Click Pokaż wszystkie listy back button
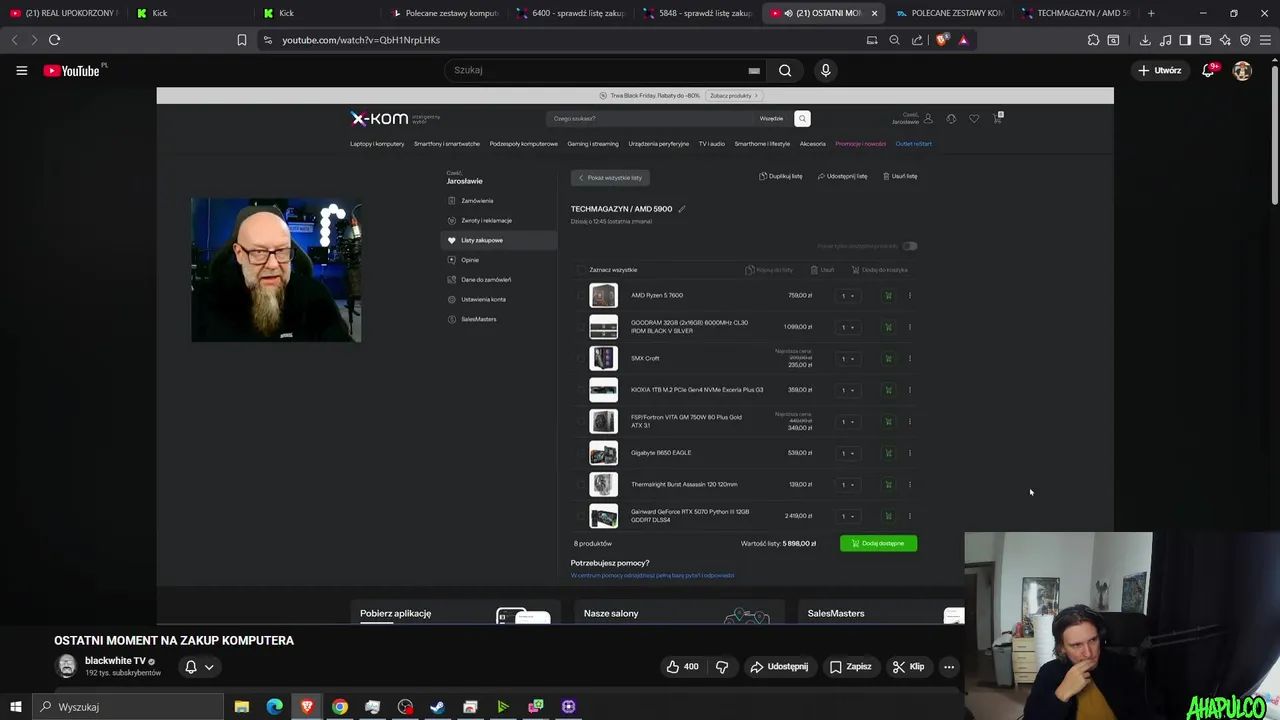This screenshot has height=720, width=1280. [x=611, y=177]
